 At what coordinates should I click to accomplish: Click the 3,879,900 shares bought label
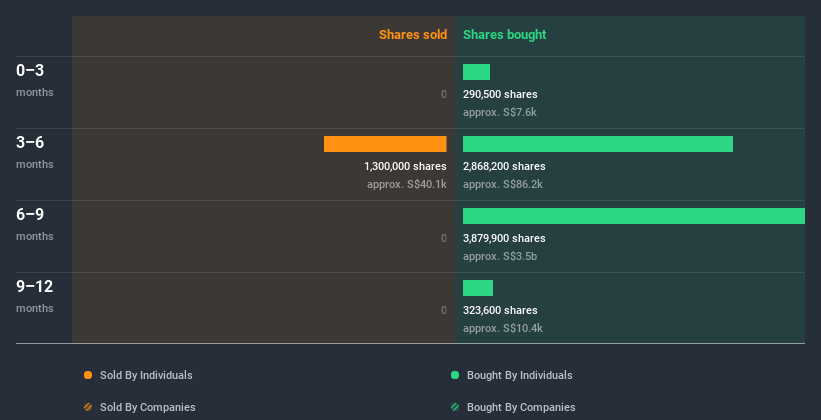504,238
